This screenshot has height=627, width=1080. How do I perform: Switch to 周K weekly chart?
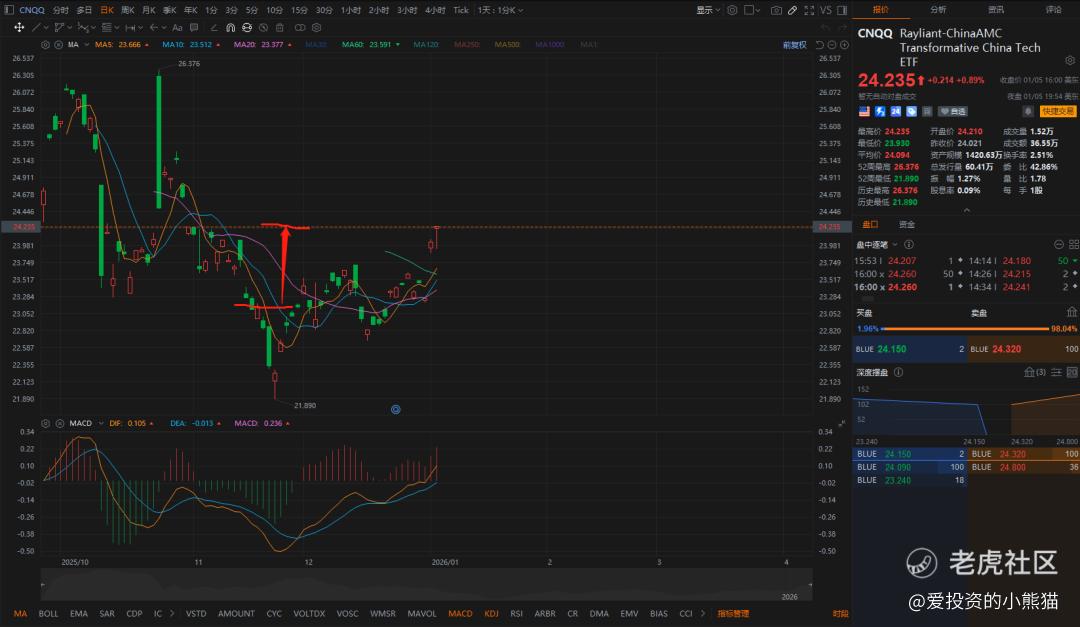(x=127, y=10)
